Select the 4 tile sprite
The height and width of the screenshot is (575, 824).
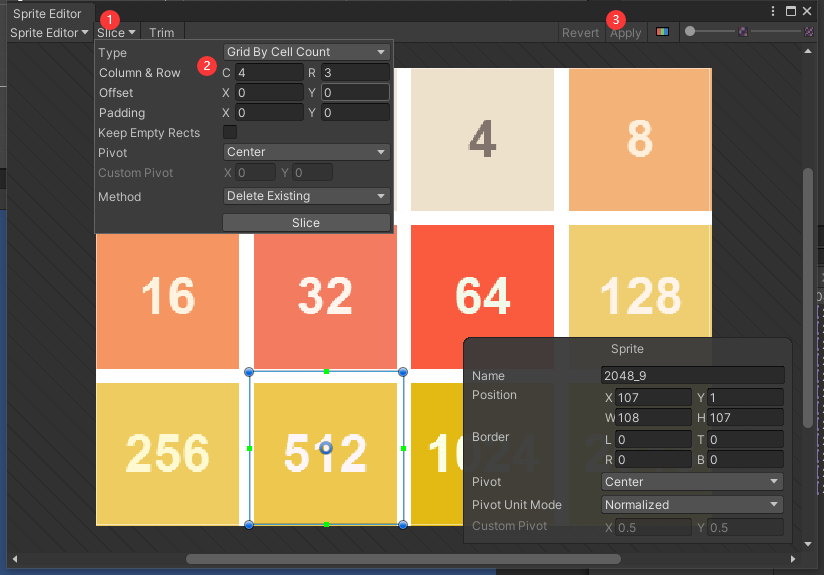pos(482,140)
